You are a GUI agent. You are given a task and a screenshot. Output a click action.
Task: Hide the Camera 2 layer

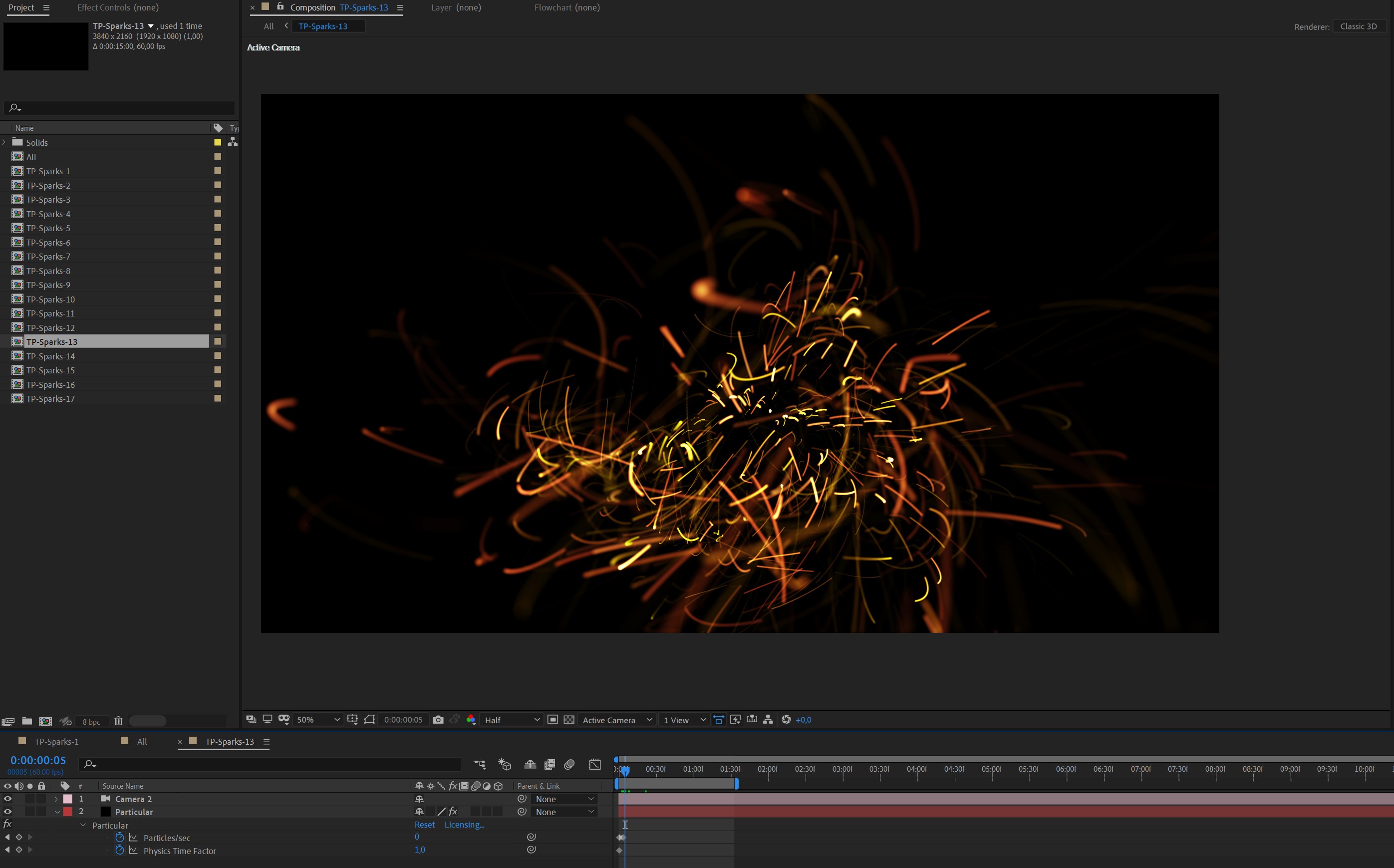point(7,799)
